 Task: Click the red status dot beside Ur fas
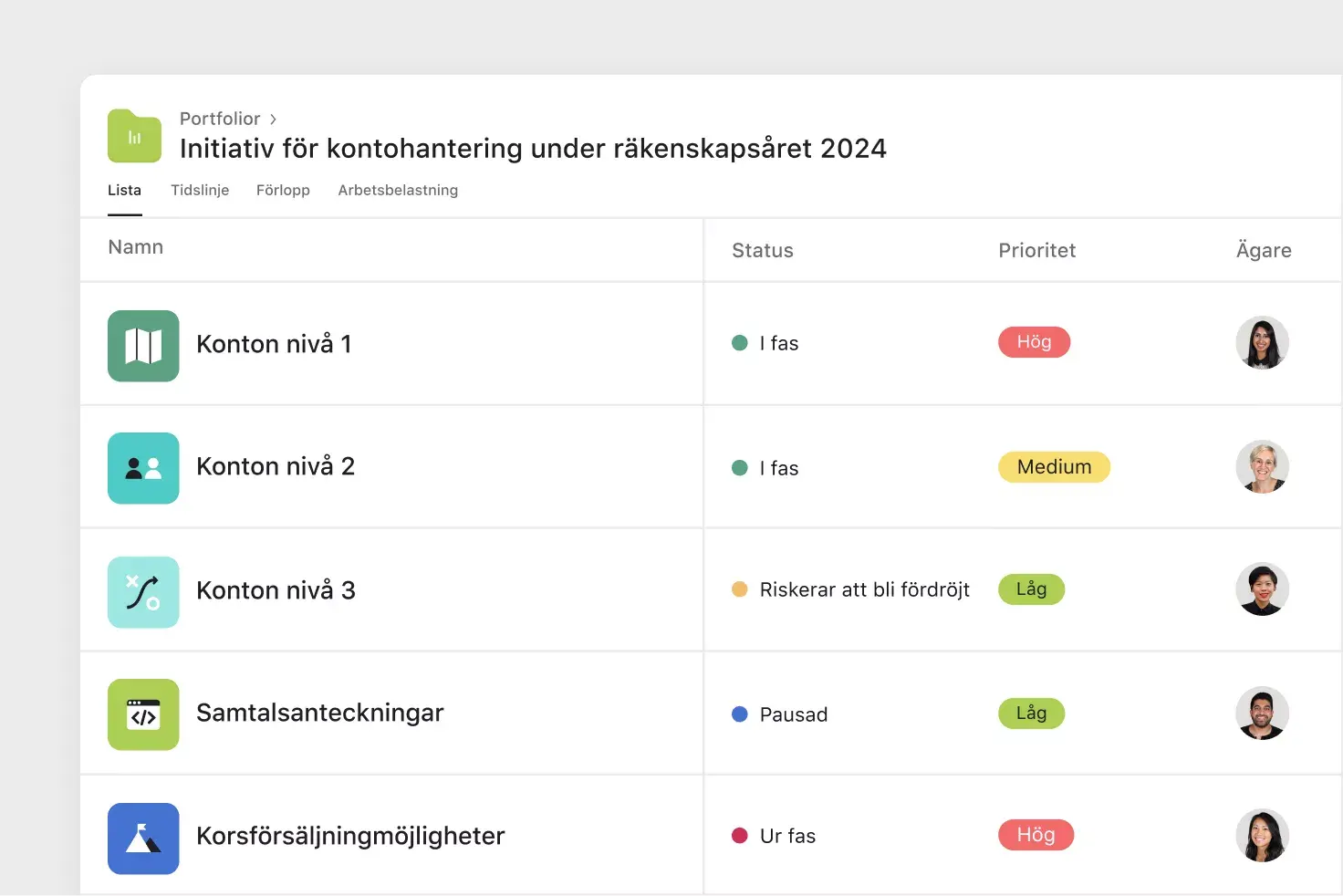click(x=740, y=835)
